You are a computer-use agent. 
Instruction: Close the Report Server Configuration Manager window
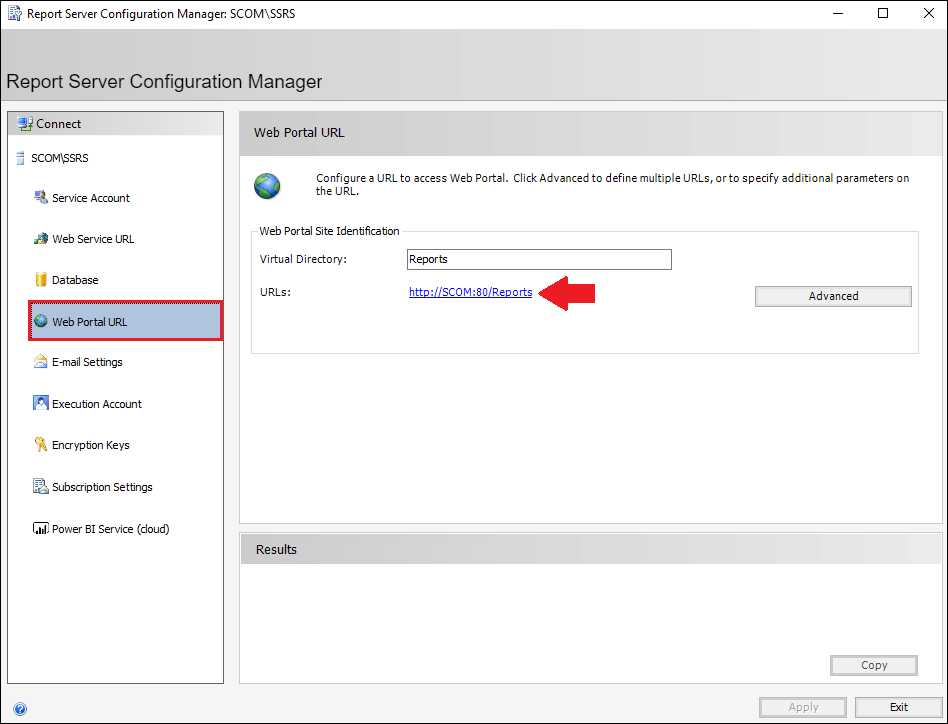click(x=929, y=13)
